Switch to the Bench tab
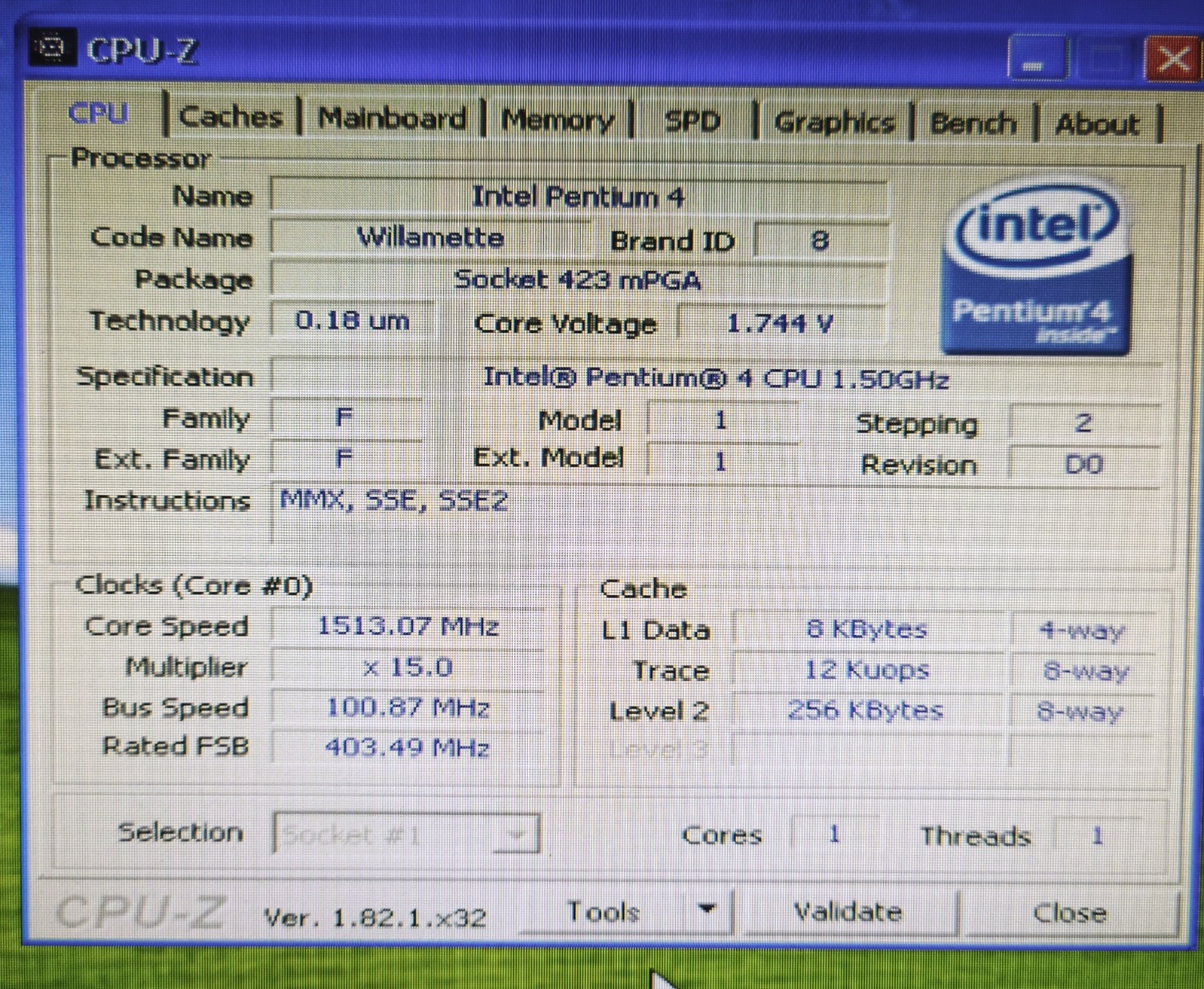Viewport: 1204px width, 989px height. click(973, 123)
